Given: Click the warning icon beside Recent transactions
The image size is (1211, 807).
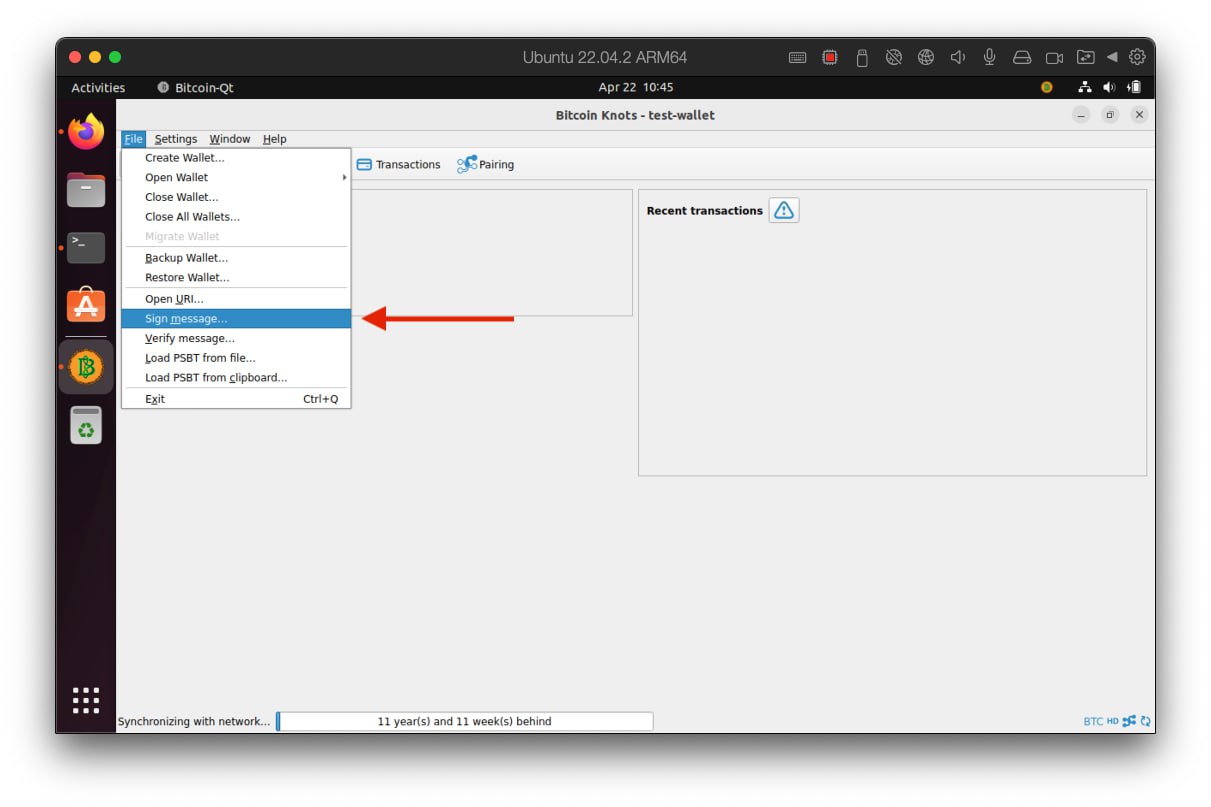Looking at the screenshot, I should [784, 210].
